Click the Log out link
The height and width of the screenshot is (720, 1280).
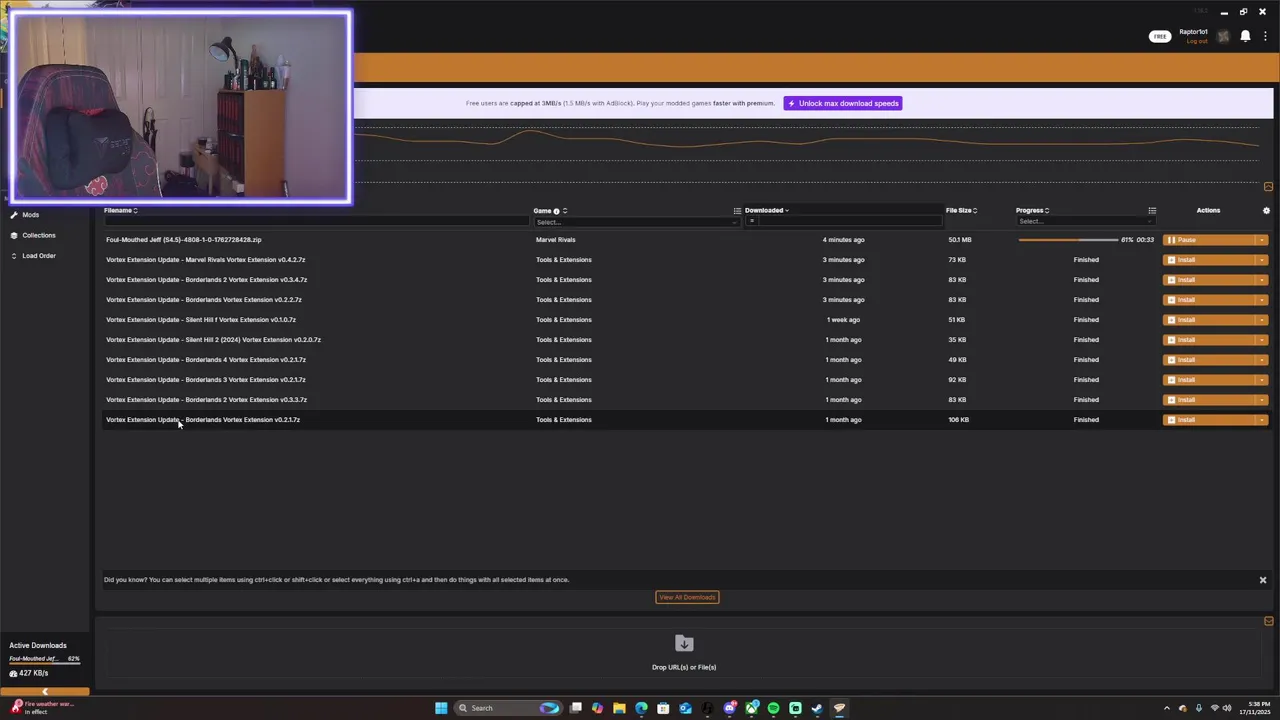click(x=1197, y=41)
